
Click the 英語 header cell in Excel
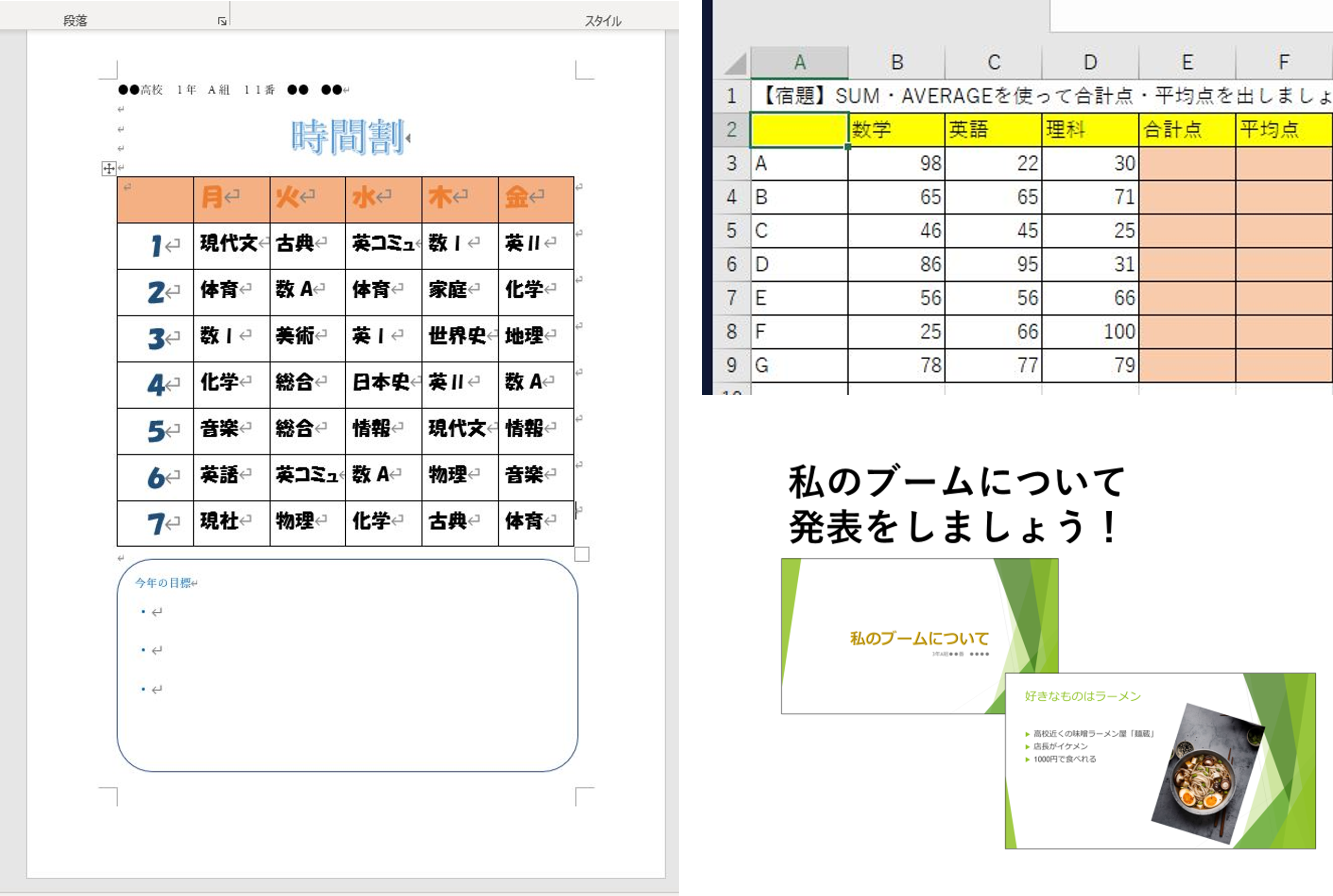click(994, 130)
